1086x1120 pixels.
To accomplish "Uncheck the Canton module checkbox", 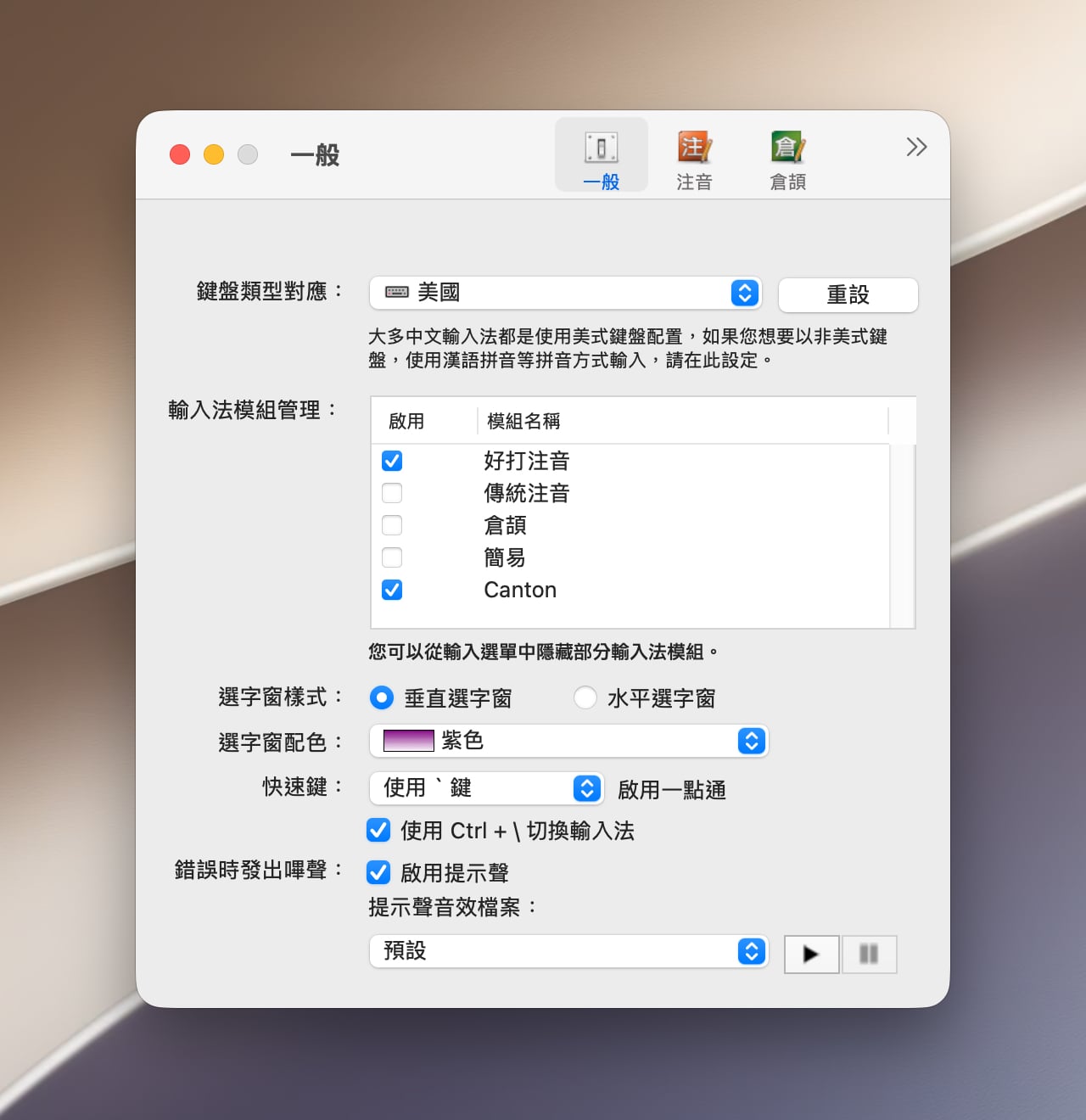I will coord(392,590).
